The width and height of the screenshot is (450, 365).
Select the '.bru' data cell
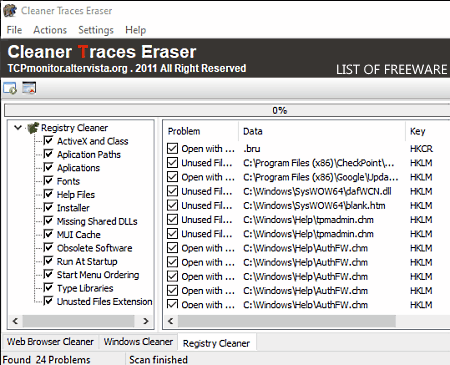[x=252, y=149]
